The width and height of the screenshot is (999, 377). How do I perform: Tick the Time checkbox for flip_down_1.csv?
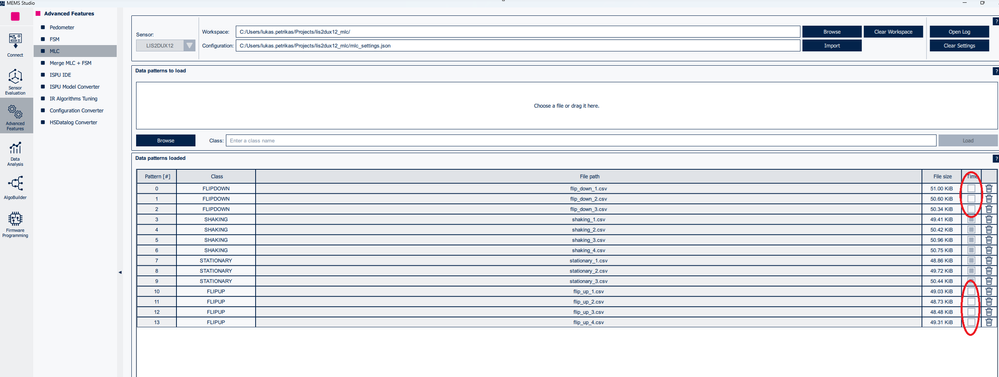point(971,188)
